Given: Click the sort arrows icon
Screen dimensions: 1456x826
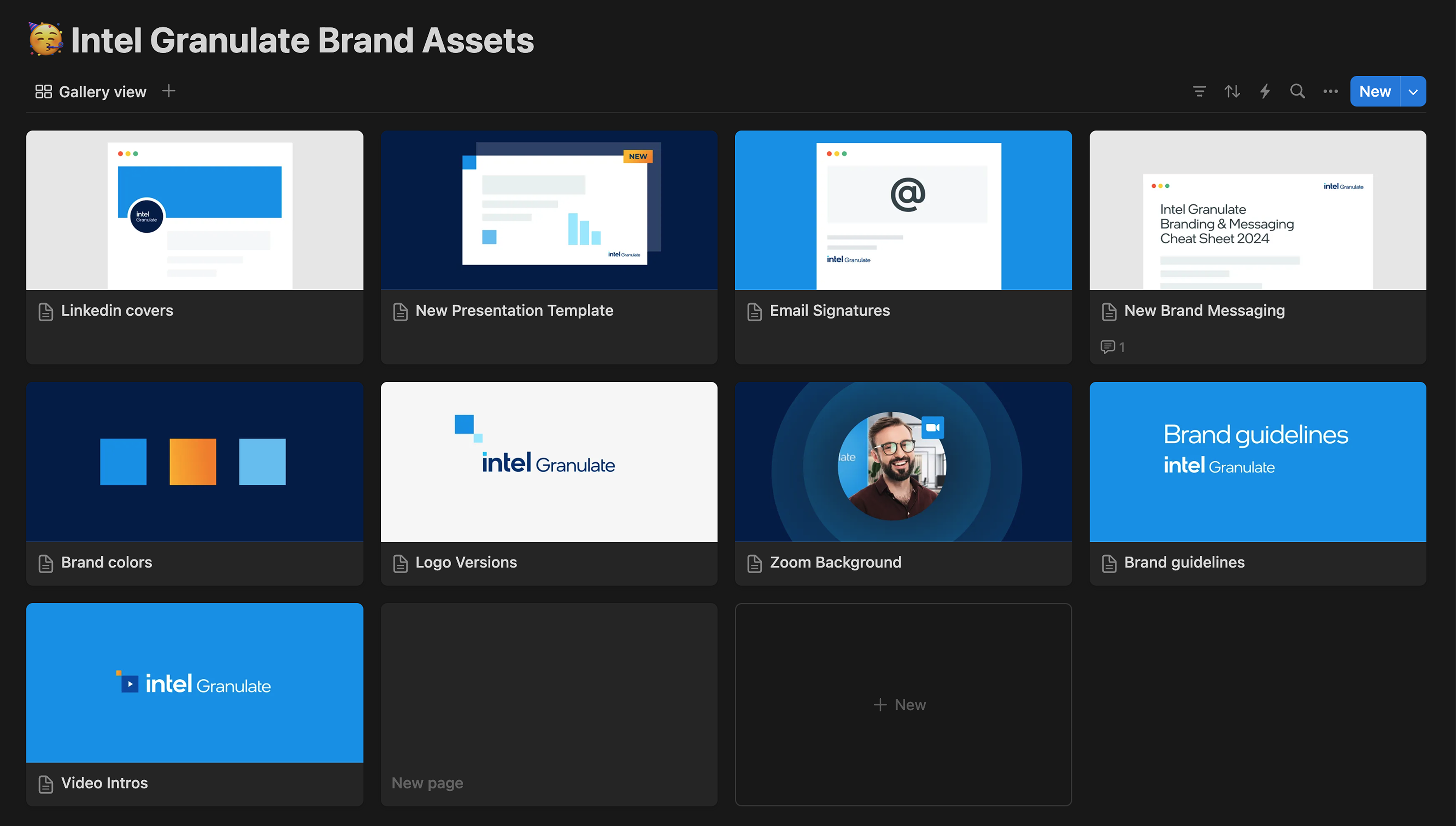Looking at the screenshot, I should coord(1232,91).
